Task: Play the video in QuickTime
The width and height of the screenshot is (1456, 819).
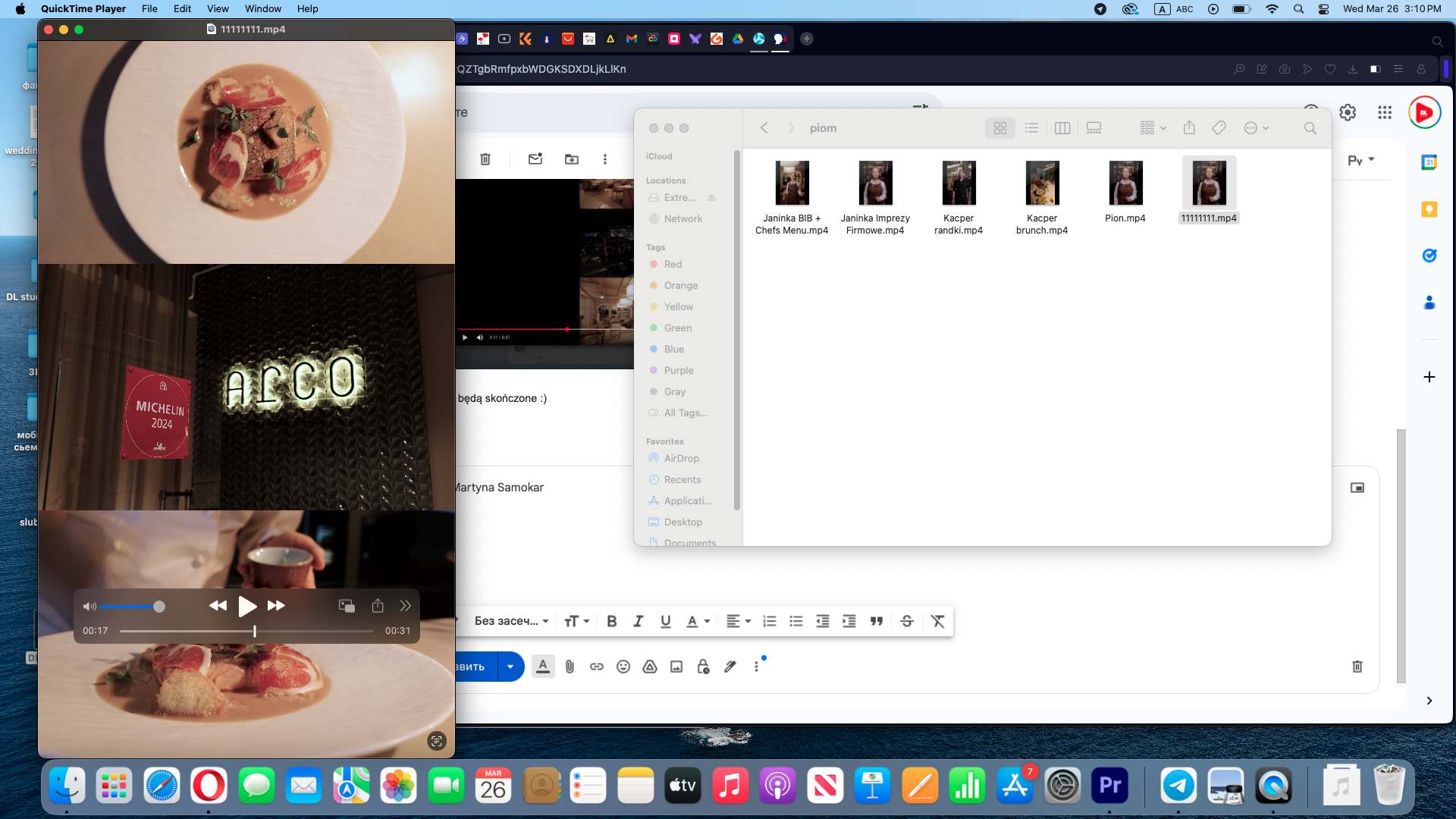Action: [247, 606]
